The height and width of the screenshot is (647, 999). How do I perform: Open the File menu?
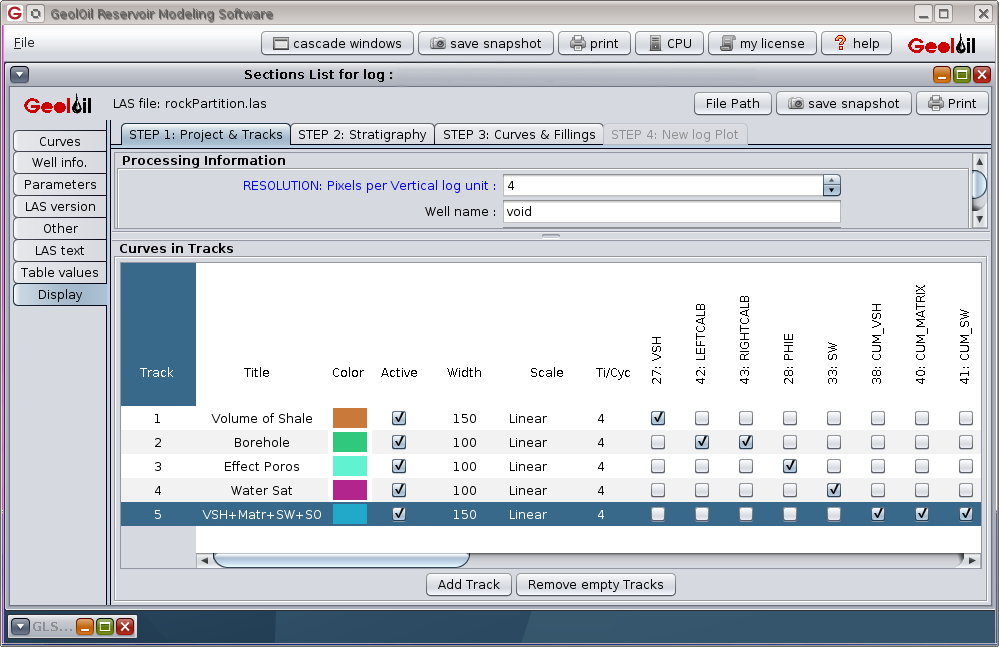pyautogui.click(x=24, y=43)
